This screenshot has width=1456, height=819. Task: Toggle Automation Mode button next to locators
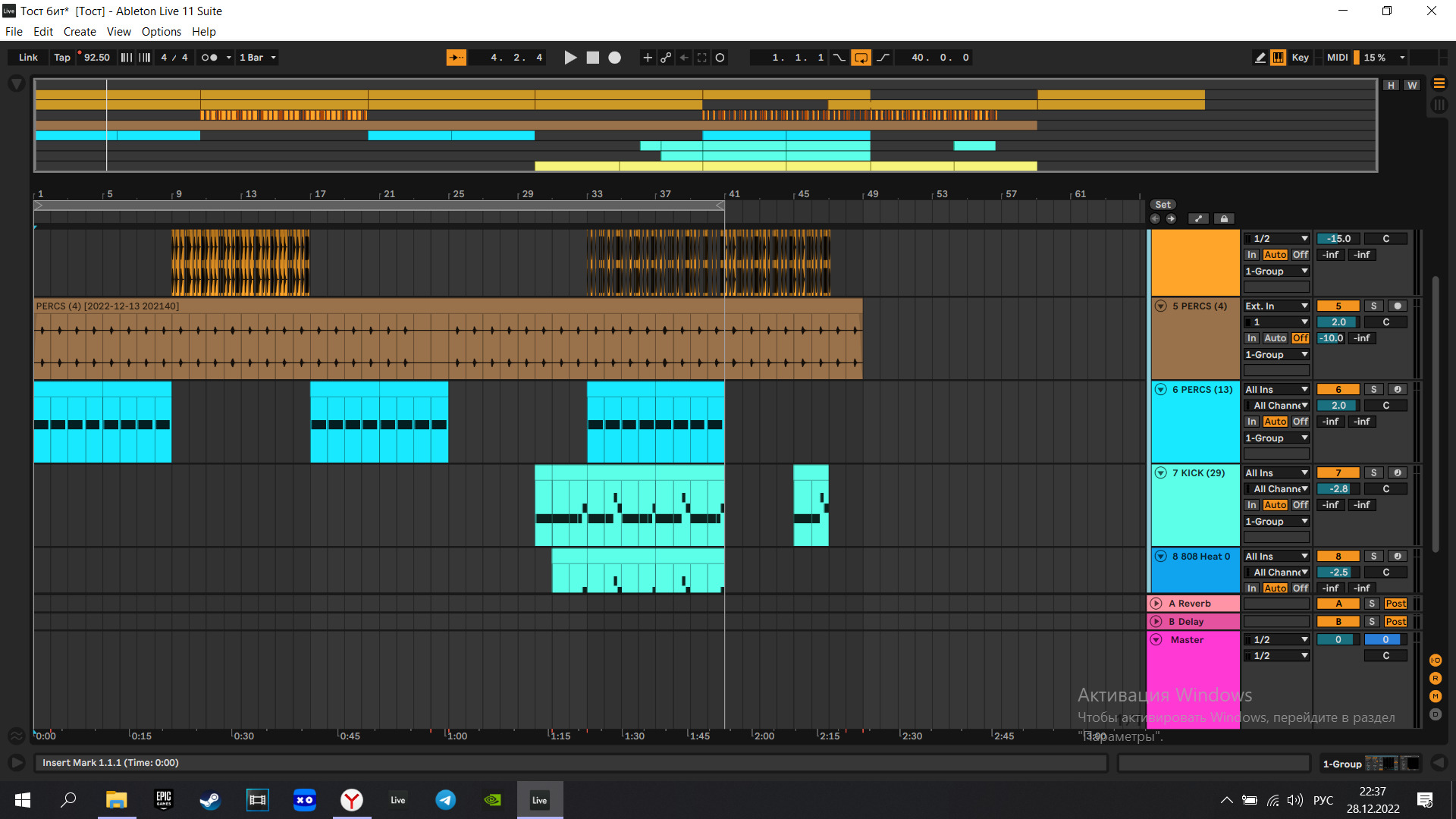click(1198, 219)
